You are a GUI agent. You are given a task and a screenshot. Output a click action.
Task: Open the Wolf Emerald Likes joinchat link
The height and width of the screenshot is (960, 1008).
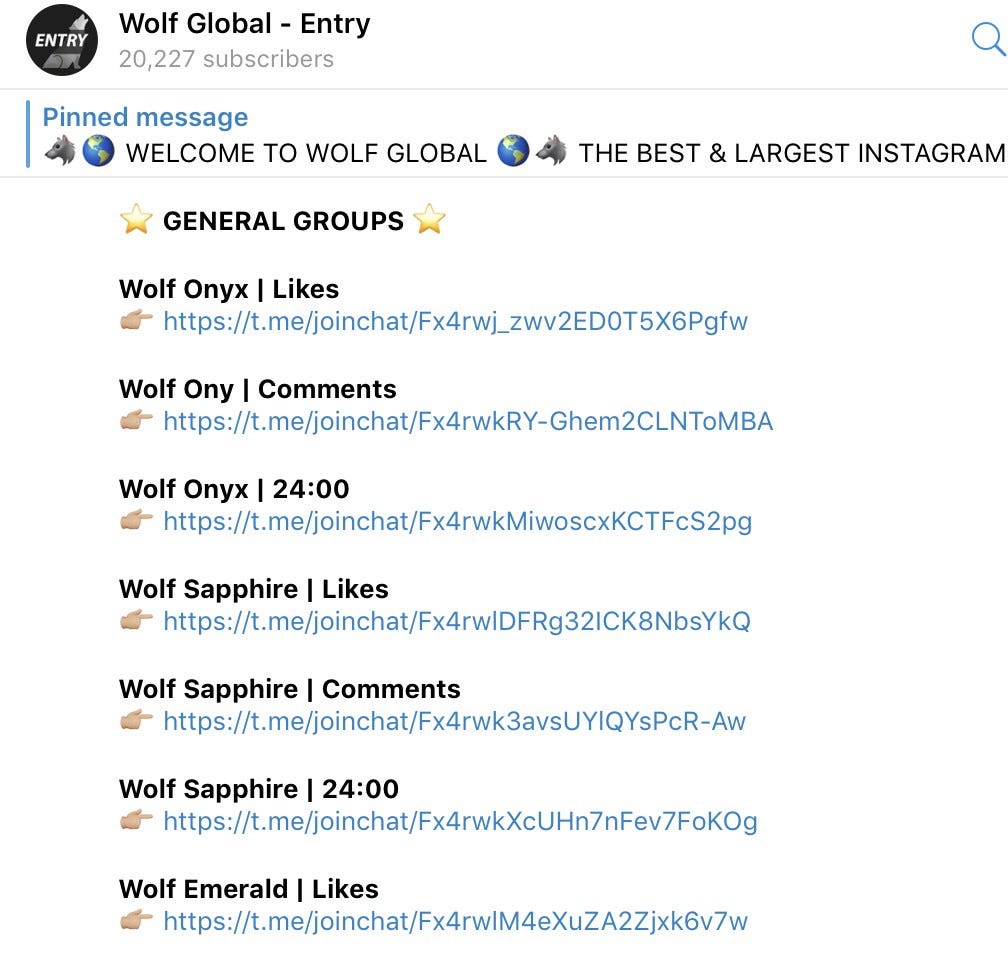click(x=455, y=921)
